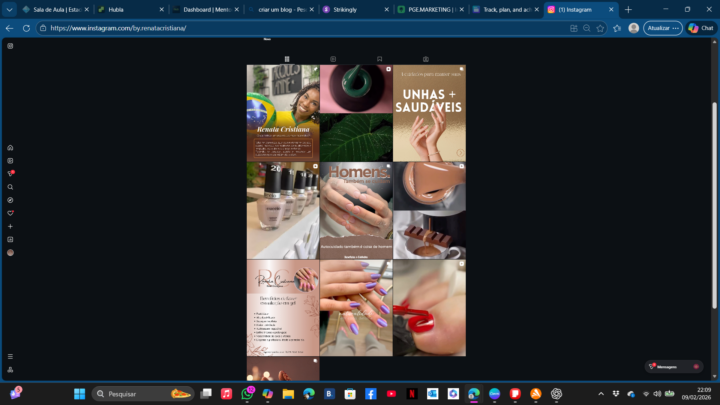
Task: Open the Homens nail care post
Action: (x=356, y=210)
